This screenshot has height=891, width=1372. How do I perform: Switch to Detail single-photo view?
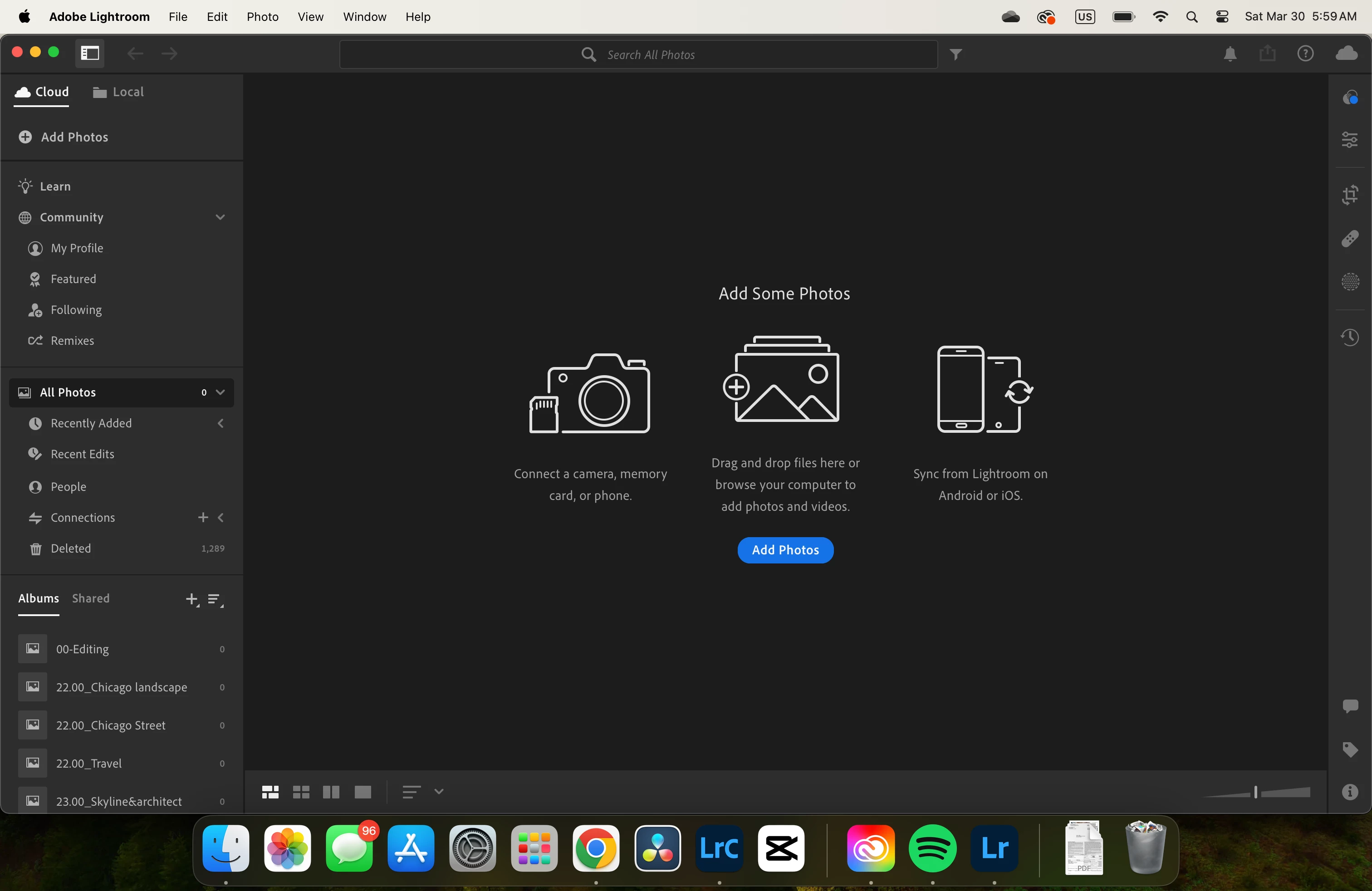[x=363, y=792]
